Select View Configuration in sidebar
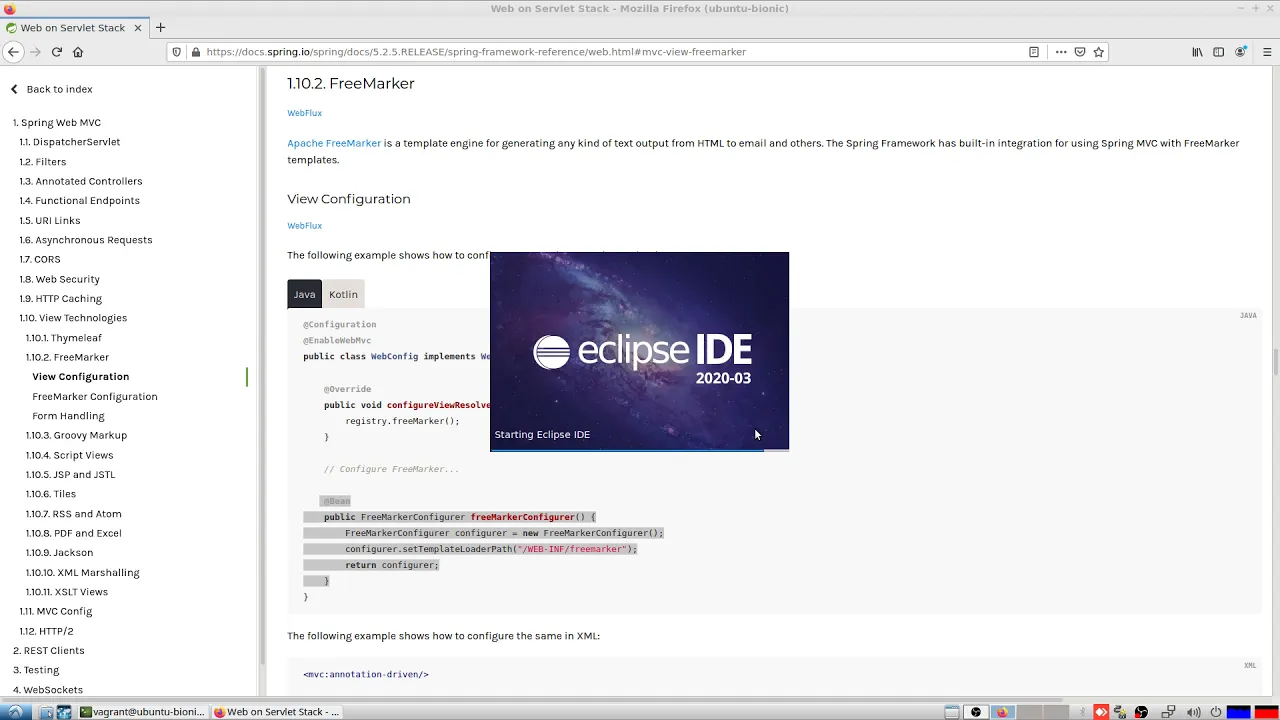Screen dimensions: 1280x720 [81, 377]
